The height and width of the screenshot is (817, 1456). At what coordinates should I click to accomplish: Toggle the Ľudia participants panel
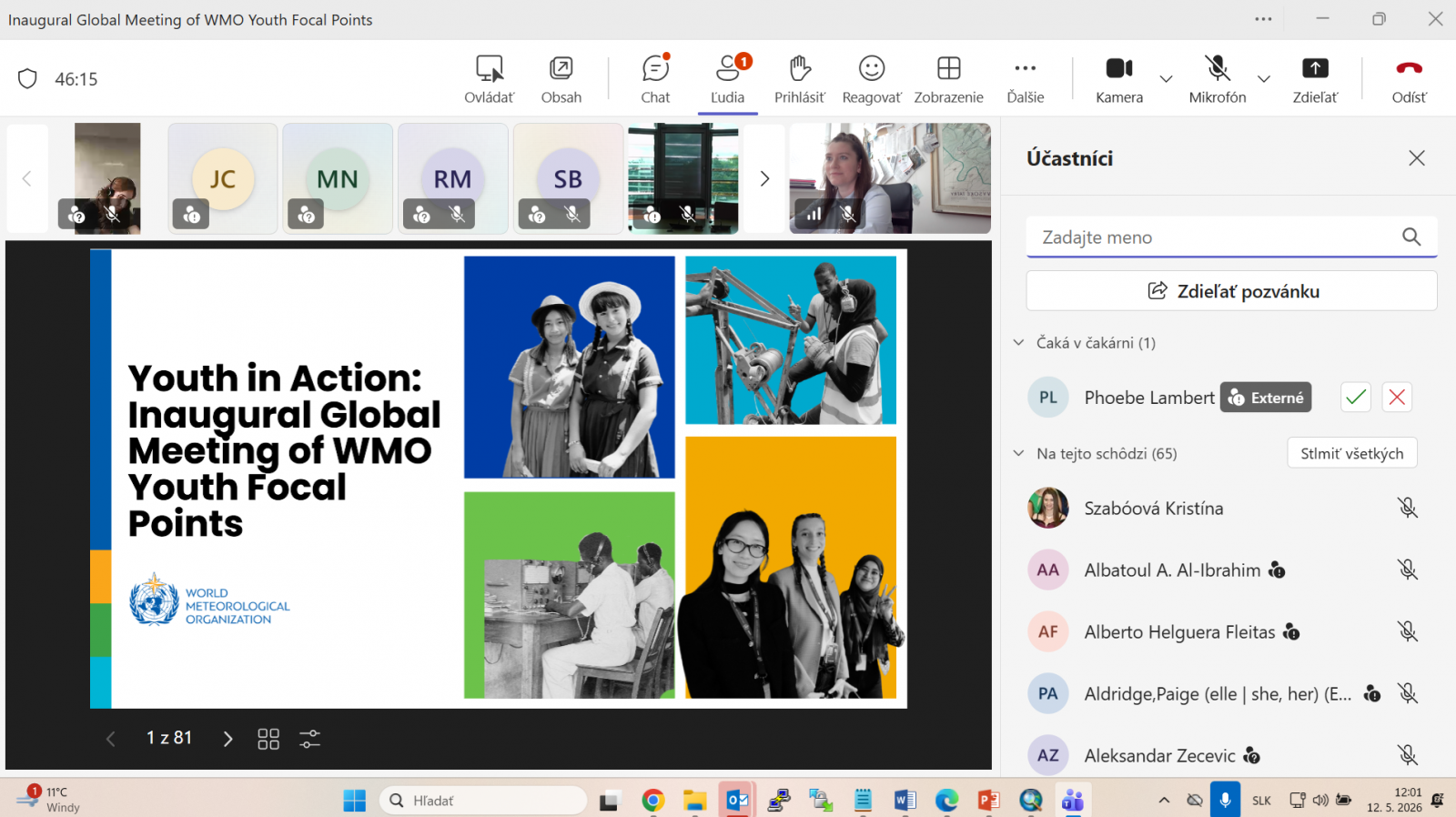pyautogui.click(x=728, y=79)
